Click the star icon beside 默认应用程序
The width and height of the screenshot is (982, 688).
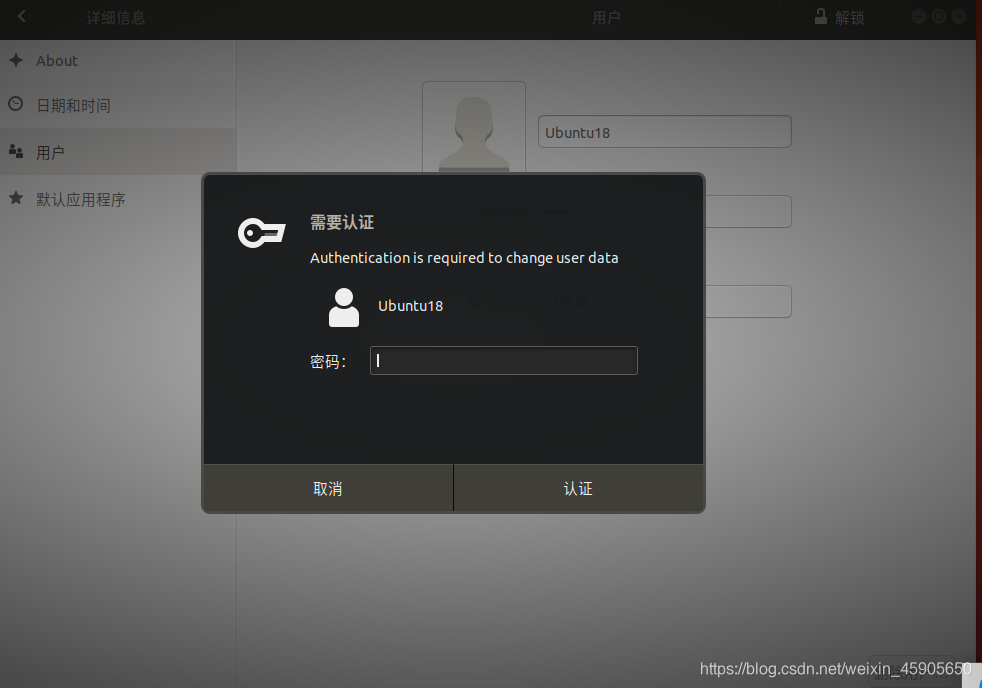tap(16, 199)
